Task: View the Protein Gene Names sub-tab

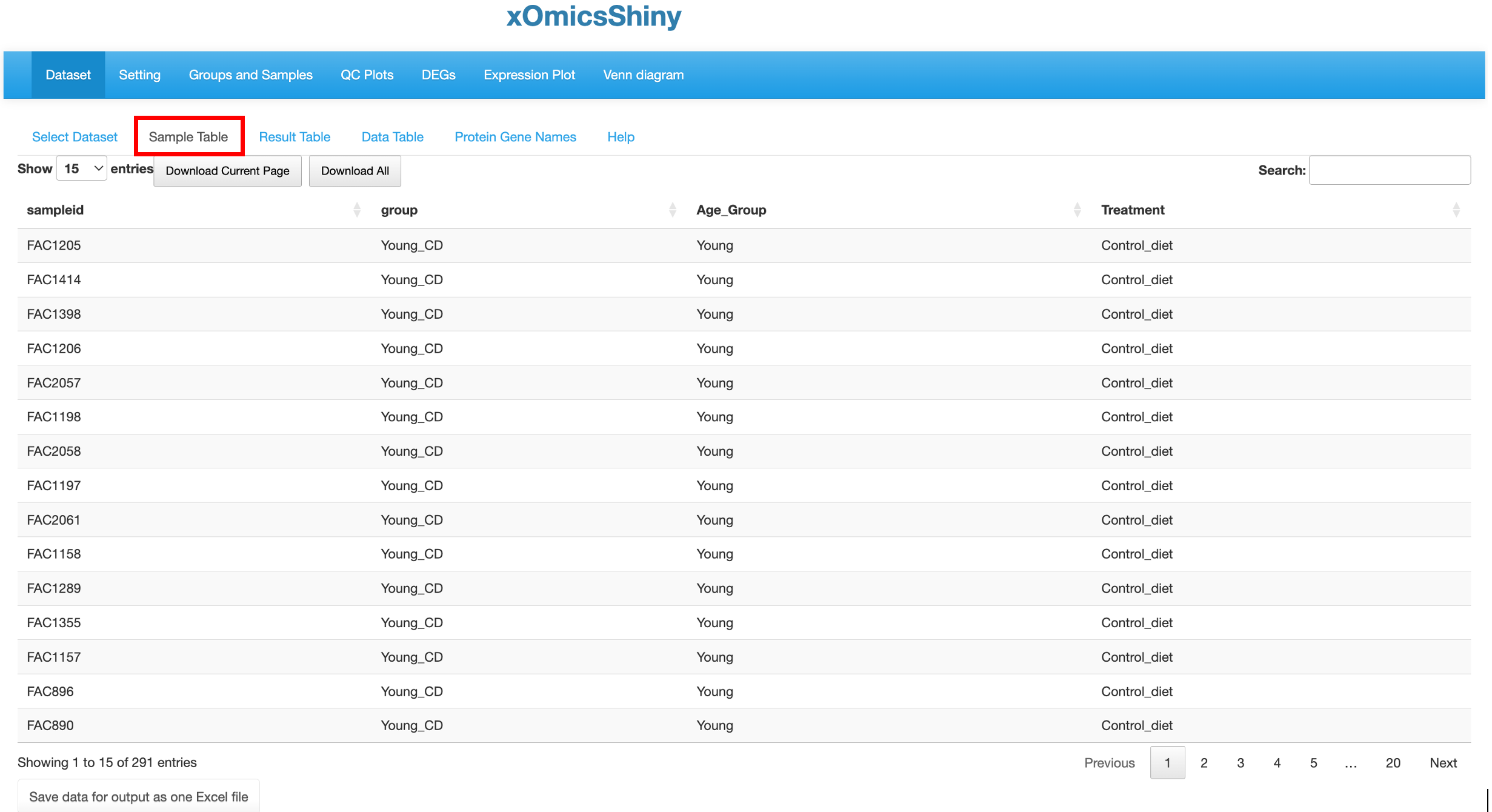Action: click(515, 137)
